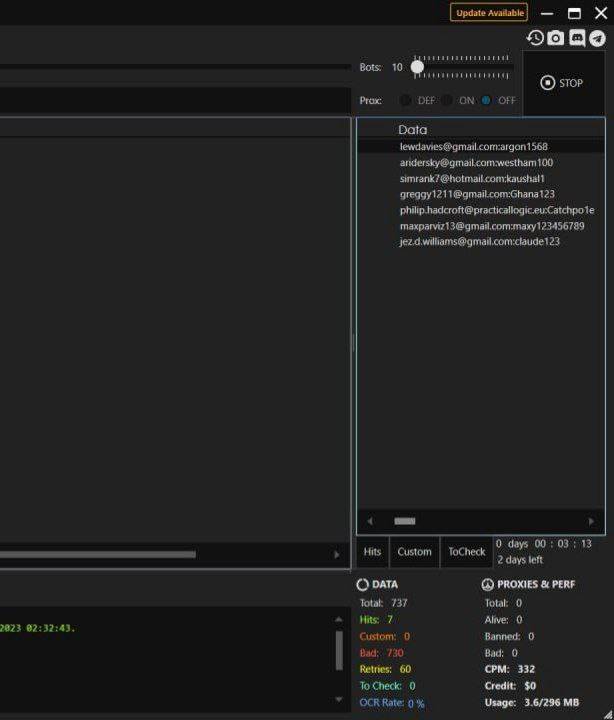This screenshot has height=720, width=614.
Task: Open the history clock icon
Action: [535, 38]
